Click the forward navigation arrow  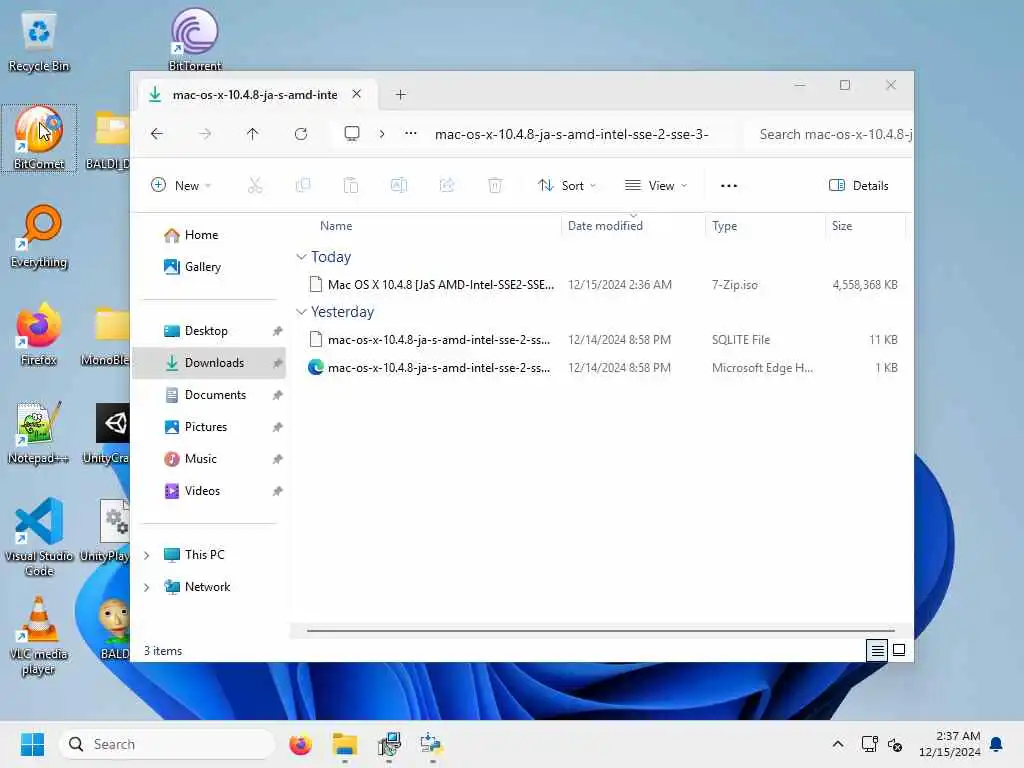tap(205, 134)
